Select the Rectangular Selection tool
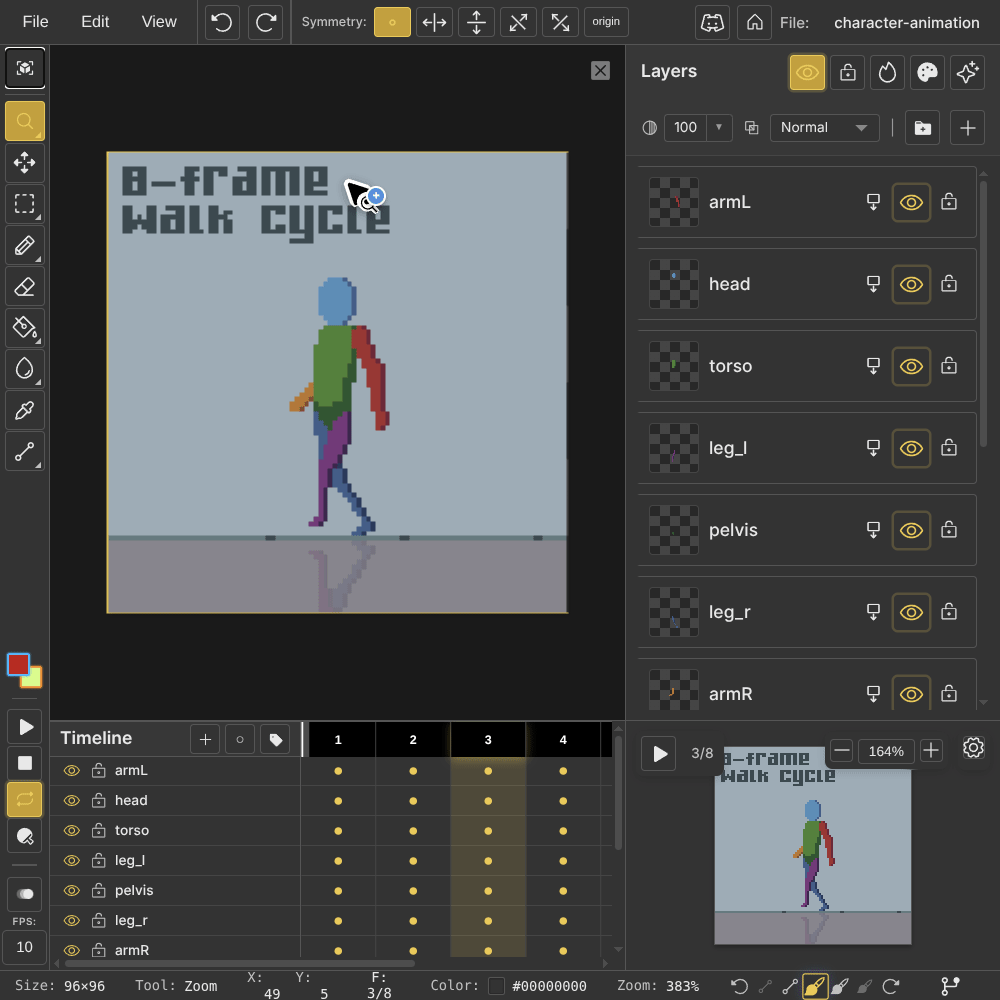Viewport: 1000px width, 1000px height. 25,204
